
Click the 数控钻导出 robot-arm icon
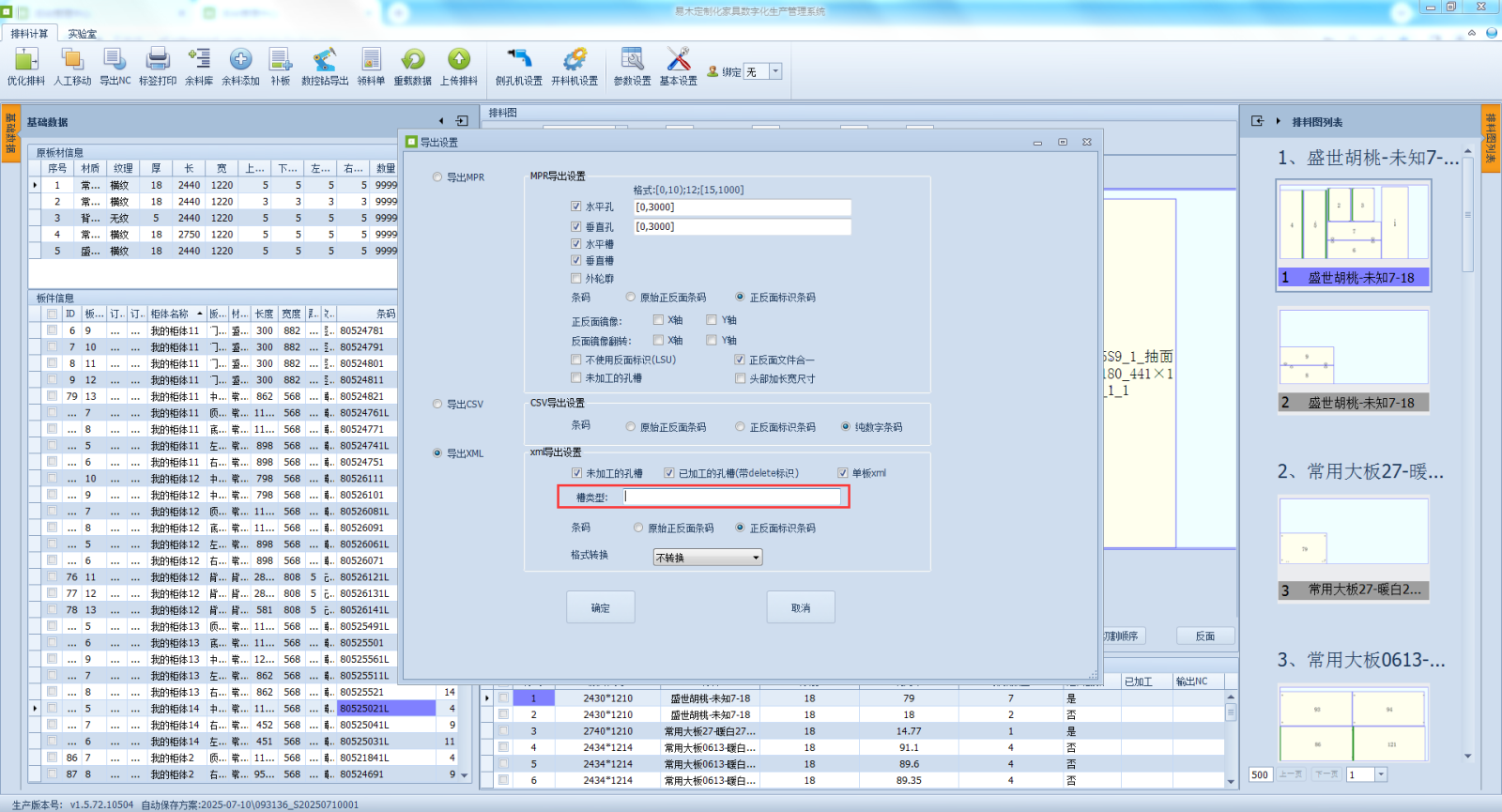325,60
